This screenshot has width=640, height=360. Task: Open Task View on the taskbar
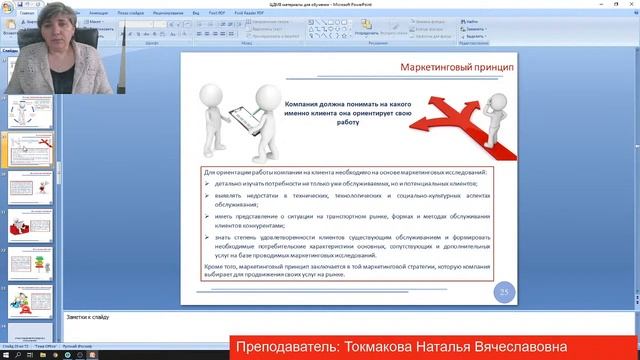click(30, 355)
